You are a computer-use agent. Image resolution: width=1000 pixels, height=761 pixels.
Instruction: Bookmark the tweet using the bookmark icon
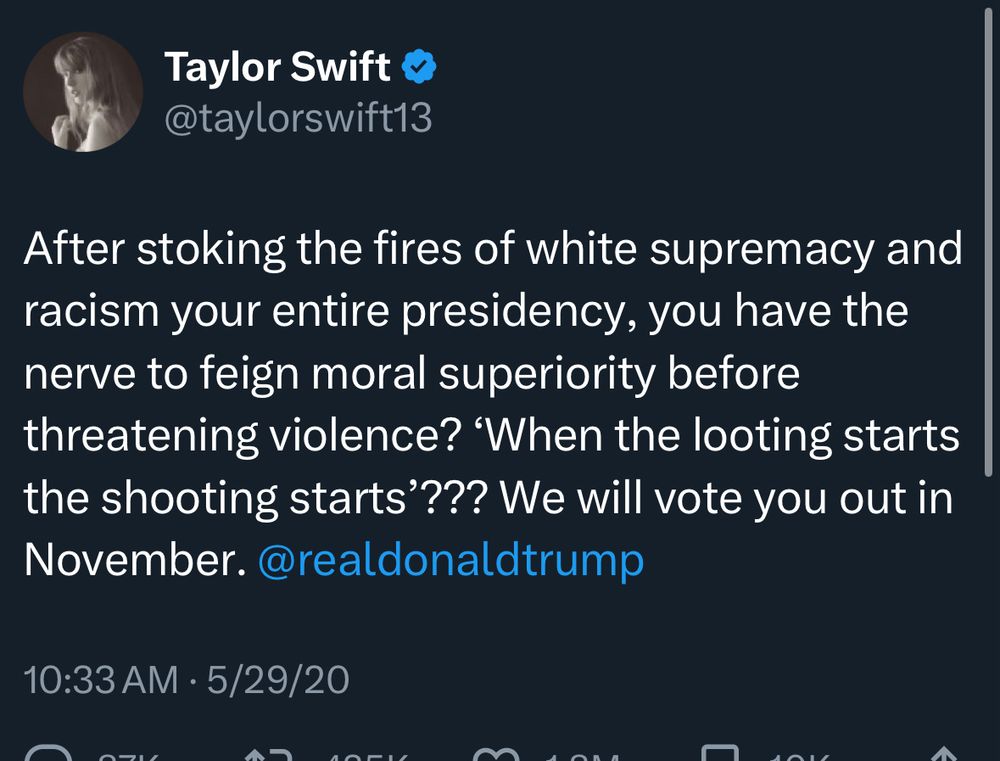click(x=722, y=753)
